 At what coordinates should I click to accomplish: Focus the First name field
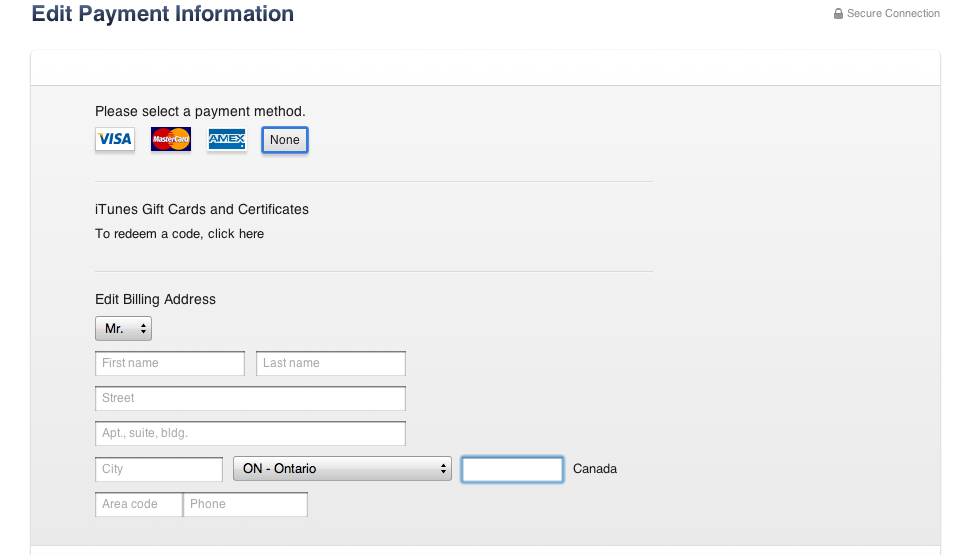tap(170, 363)
